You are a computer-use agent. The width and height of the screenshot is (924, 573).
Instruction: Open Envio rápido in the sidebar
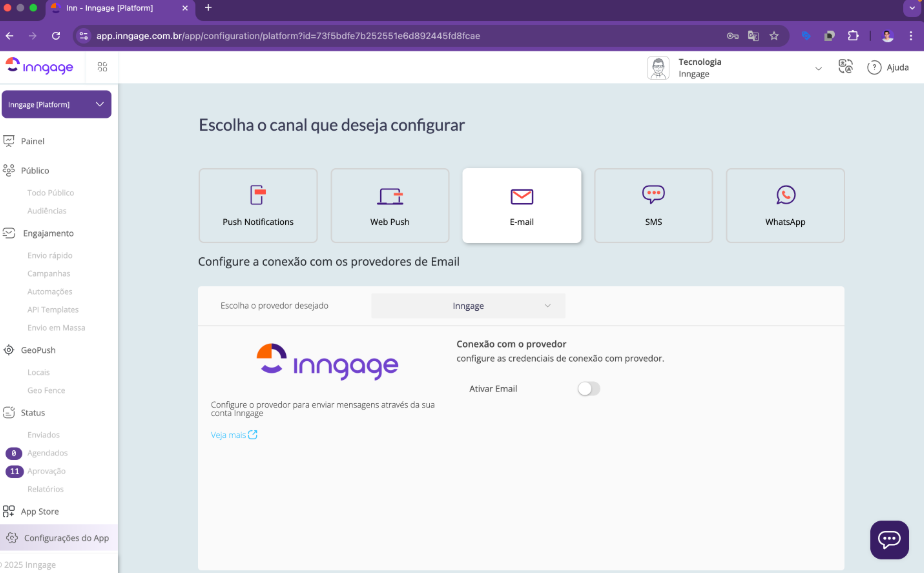point(50,255)
